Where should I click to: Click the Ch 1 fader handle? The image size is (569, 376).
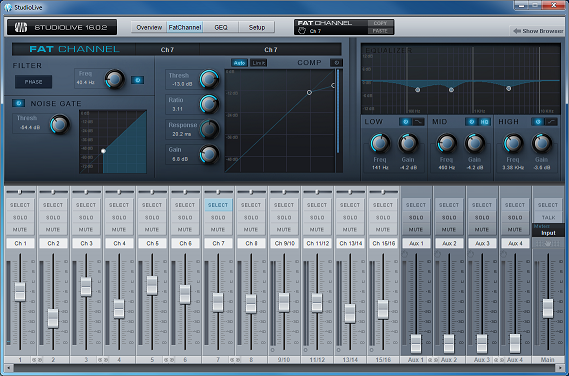[20, 291]
